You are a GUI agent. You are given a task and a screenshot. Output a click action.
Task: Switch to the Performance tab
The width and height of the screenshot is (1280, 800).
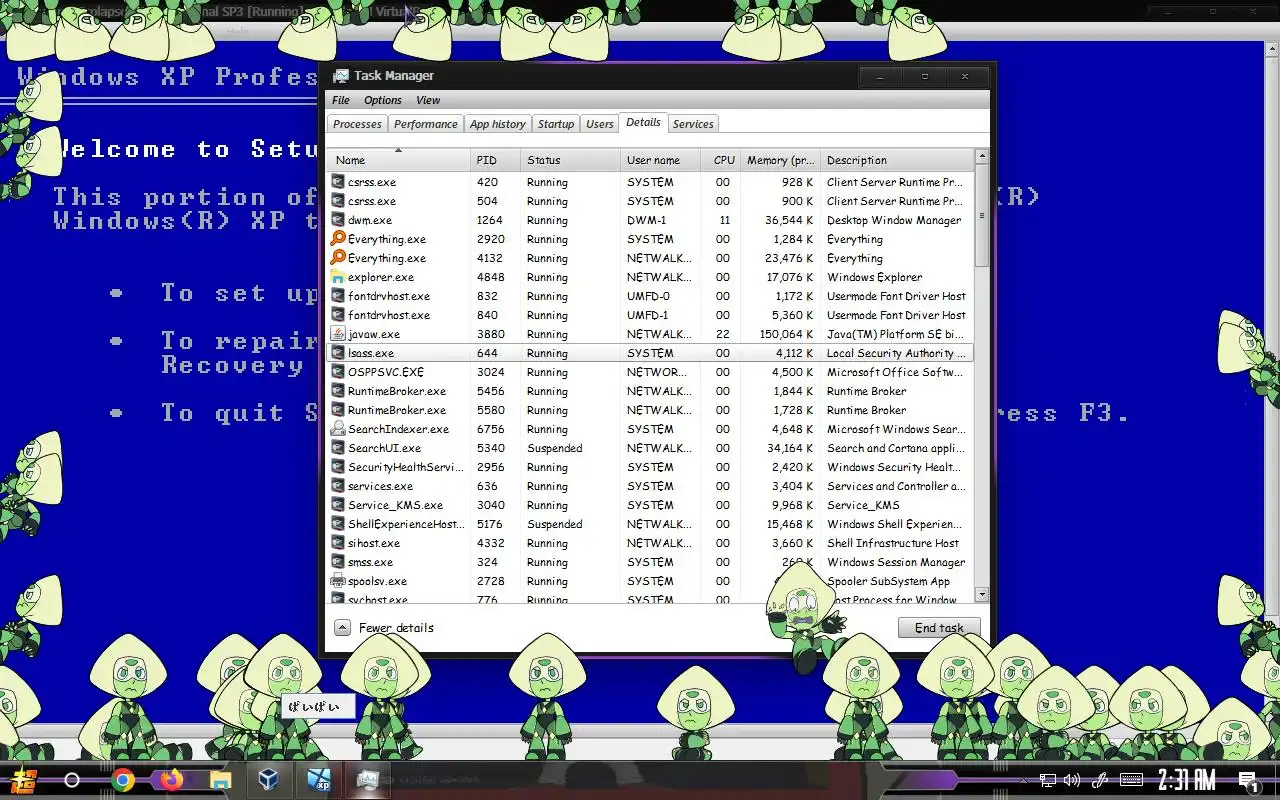pos(425,124)
